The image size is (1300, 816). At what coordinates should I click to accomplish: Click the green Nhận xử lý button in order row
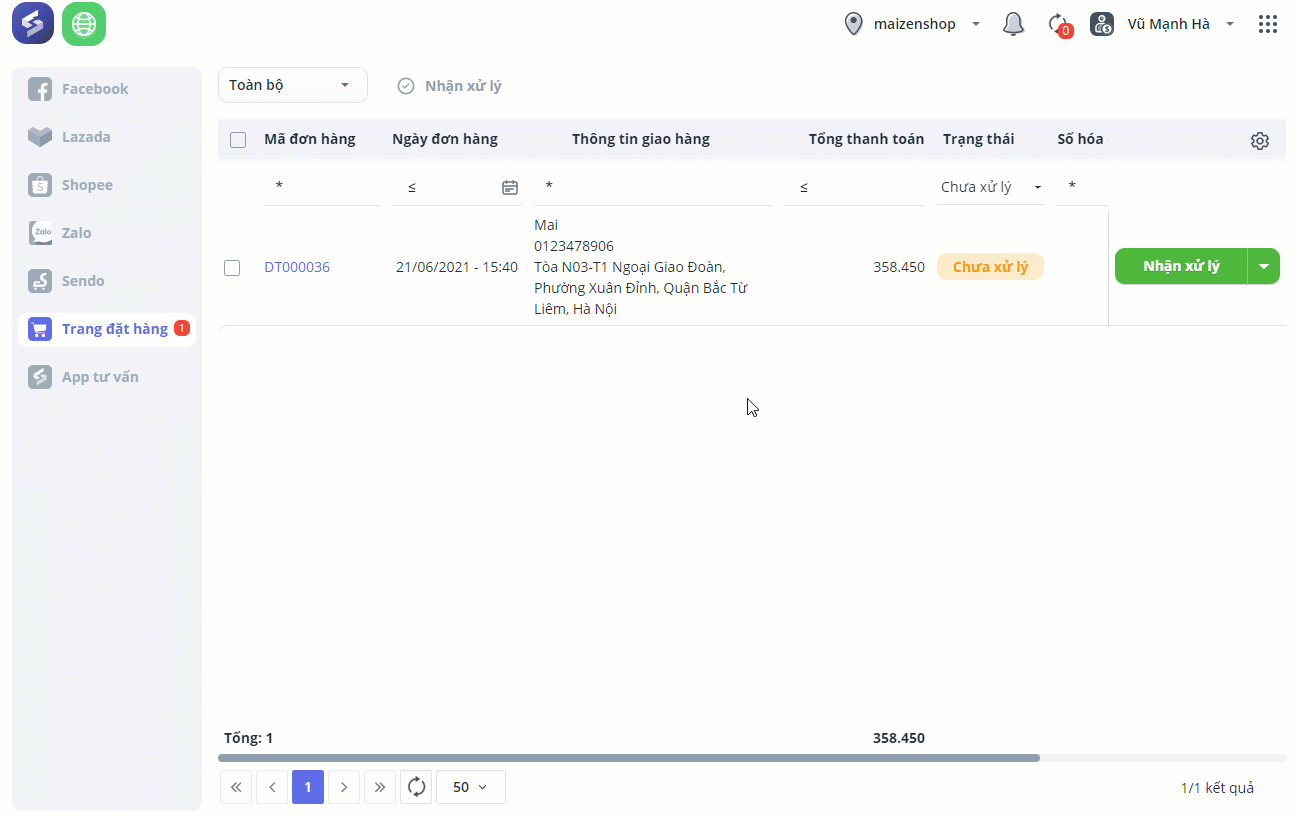(1181, 266)
